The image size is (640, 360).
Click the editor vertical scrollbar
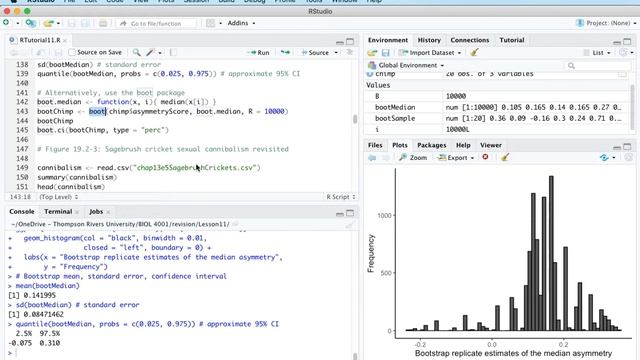point(355,119)
